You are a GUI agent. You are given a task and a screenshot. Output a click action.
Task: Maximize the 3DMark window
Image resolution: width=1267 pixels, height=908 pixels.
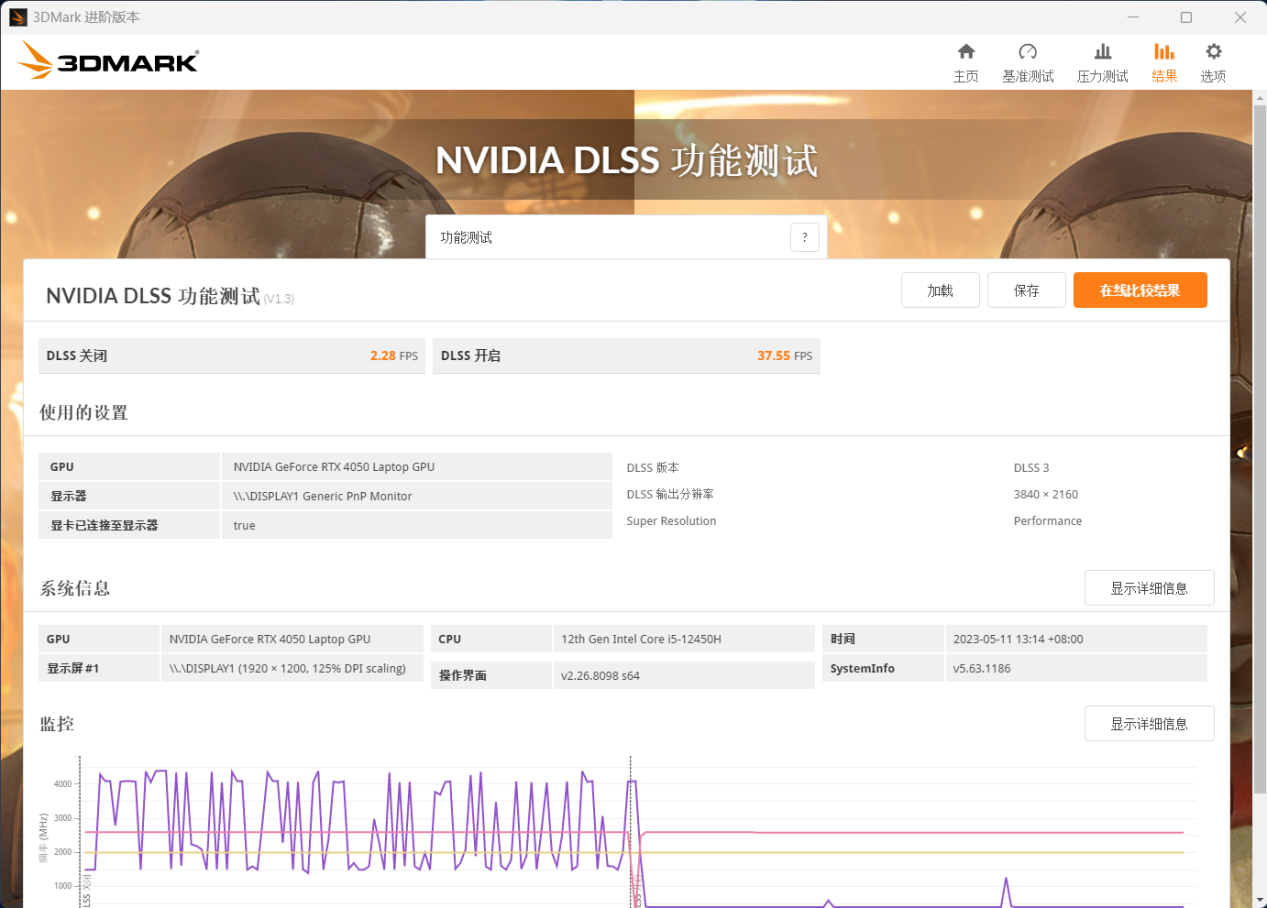(x=1186, y=17)
